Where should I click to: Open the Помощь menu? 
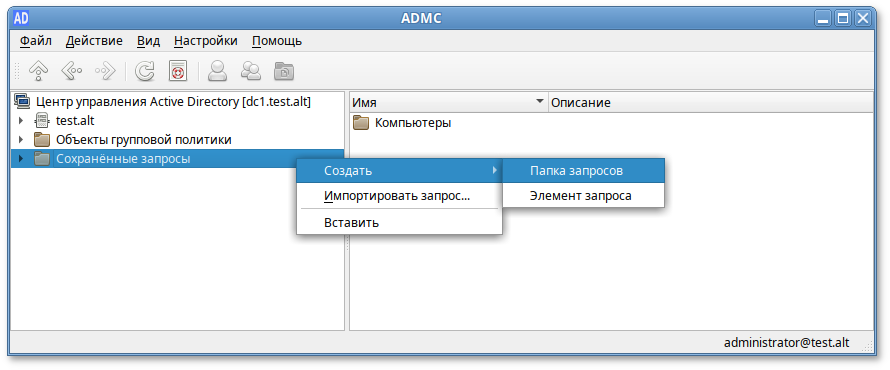(277, 41)
